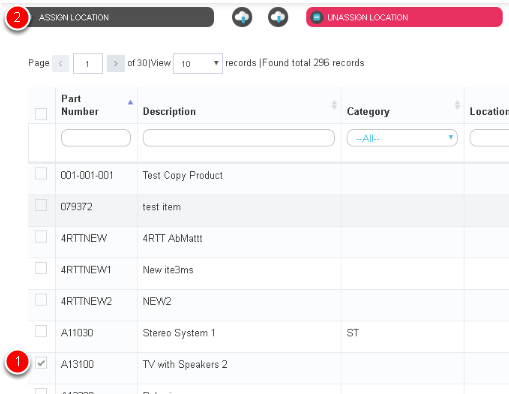Click the cloud download icon

278,17
